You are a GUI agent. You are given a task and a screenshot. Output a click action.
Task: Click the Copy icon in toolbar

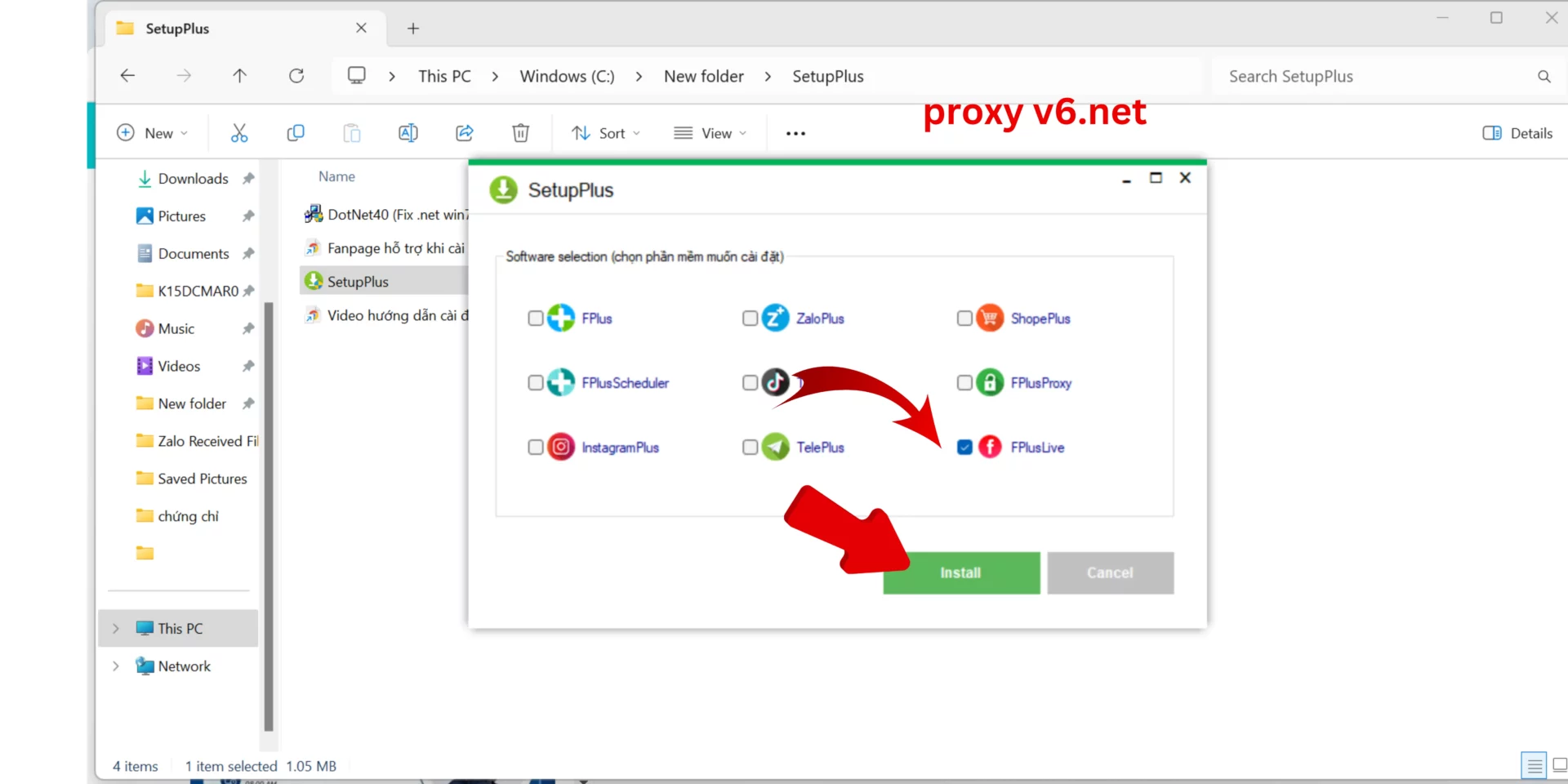[296, 133]
